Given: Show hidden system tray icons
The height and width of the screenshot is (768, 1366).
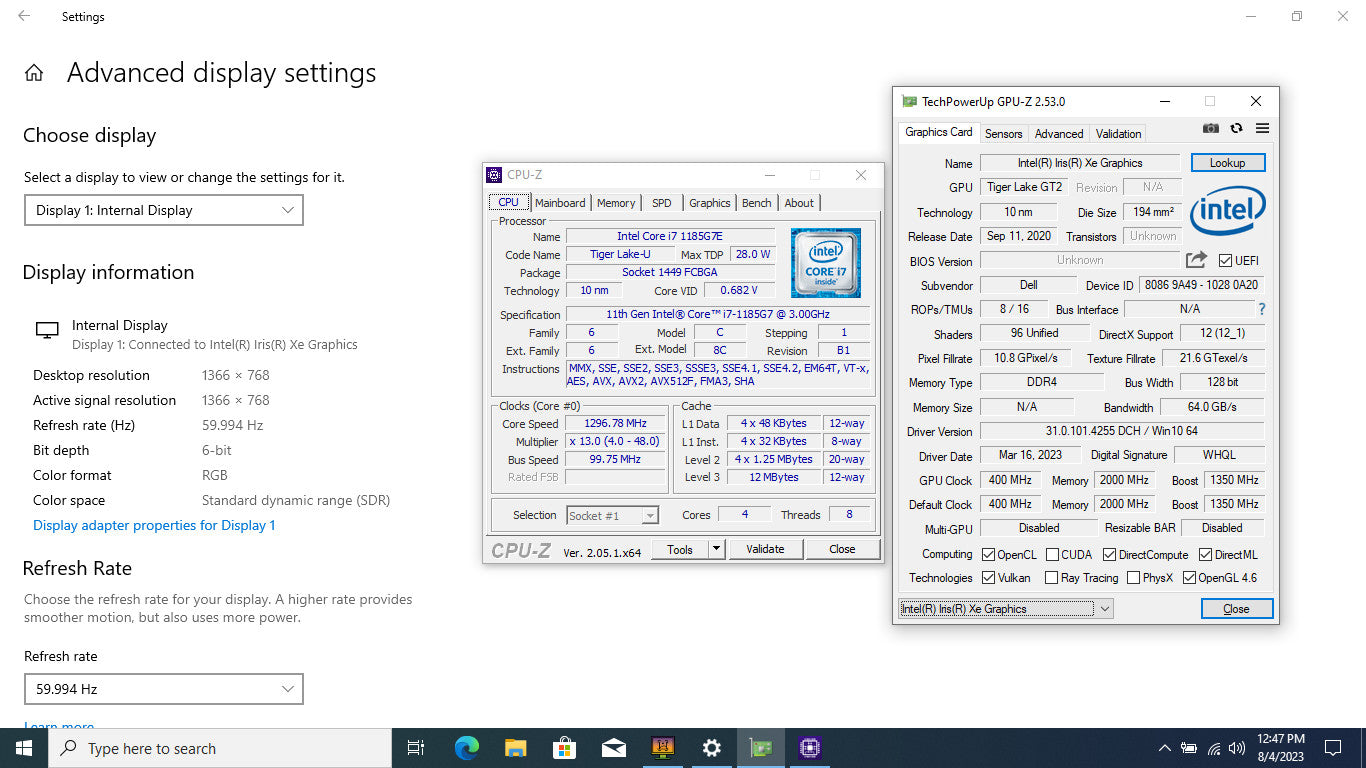Looking at the screenshot, I should click(1164, 748).
